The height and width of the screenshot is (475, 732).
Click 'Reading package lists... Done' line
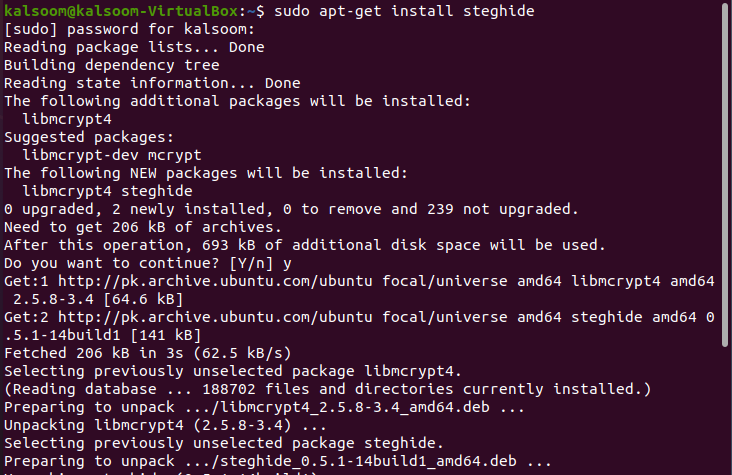coord(134,47)
